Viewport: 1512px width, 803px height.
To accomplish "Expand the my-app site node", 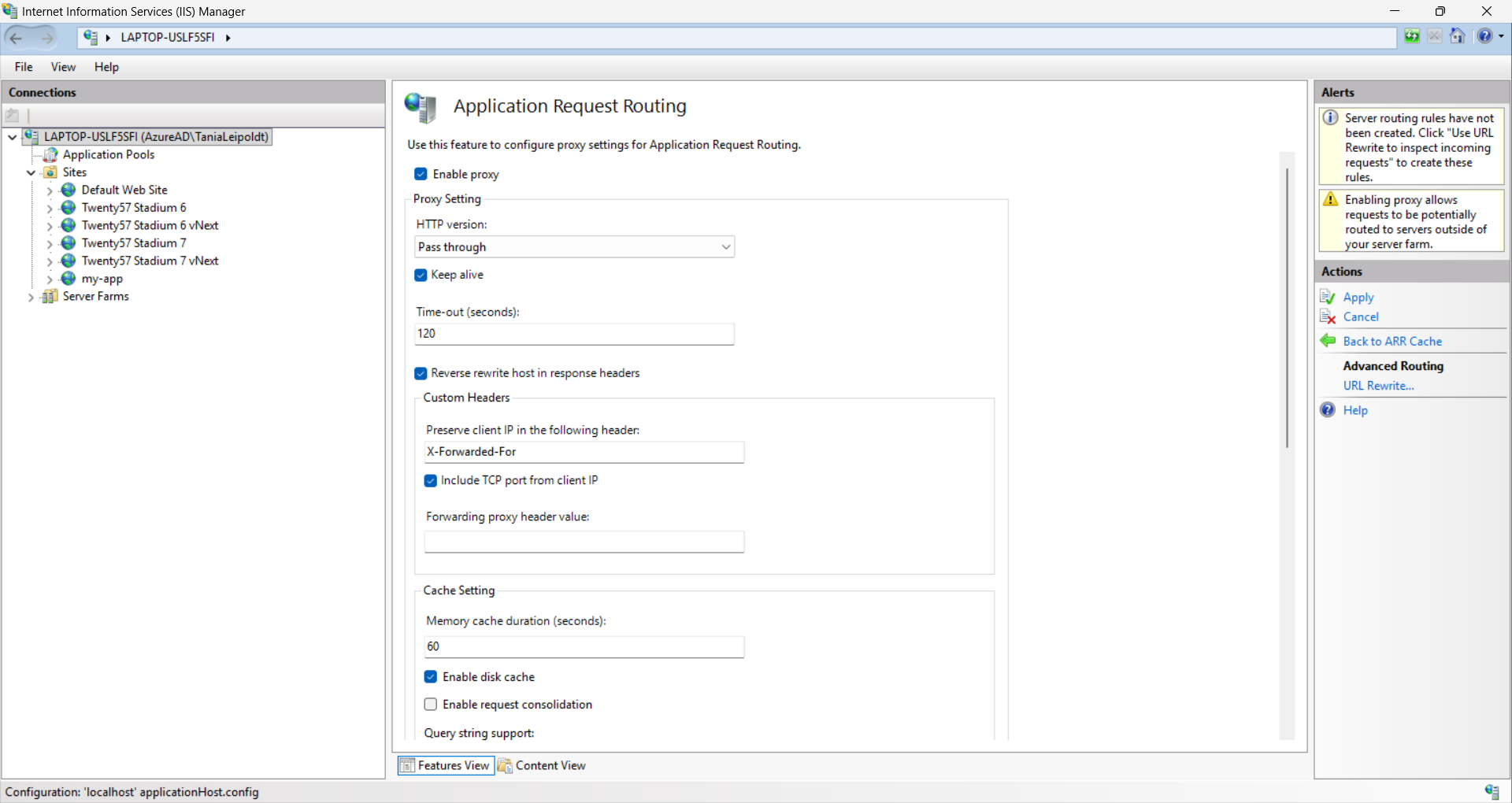I will click(50, 279).
